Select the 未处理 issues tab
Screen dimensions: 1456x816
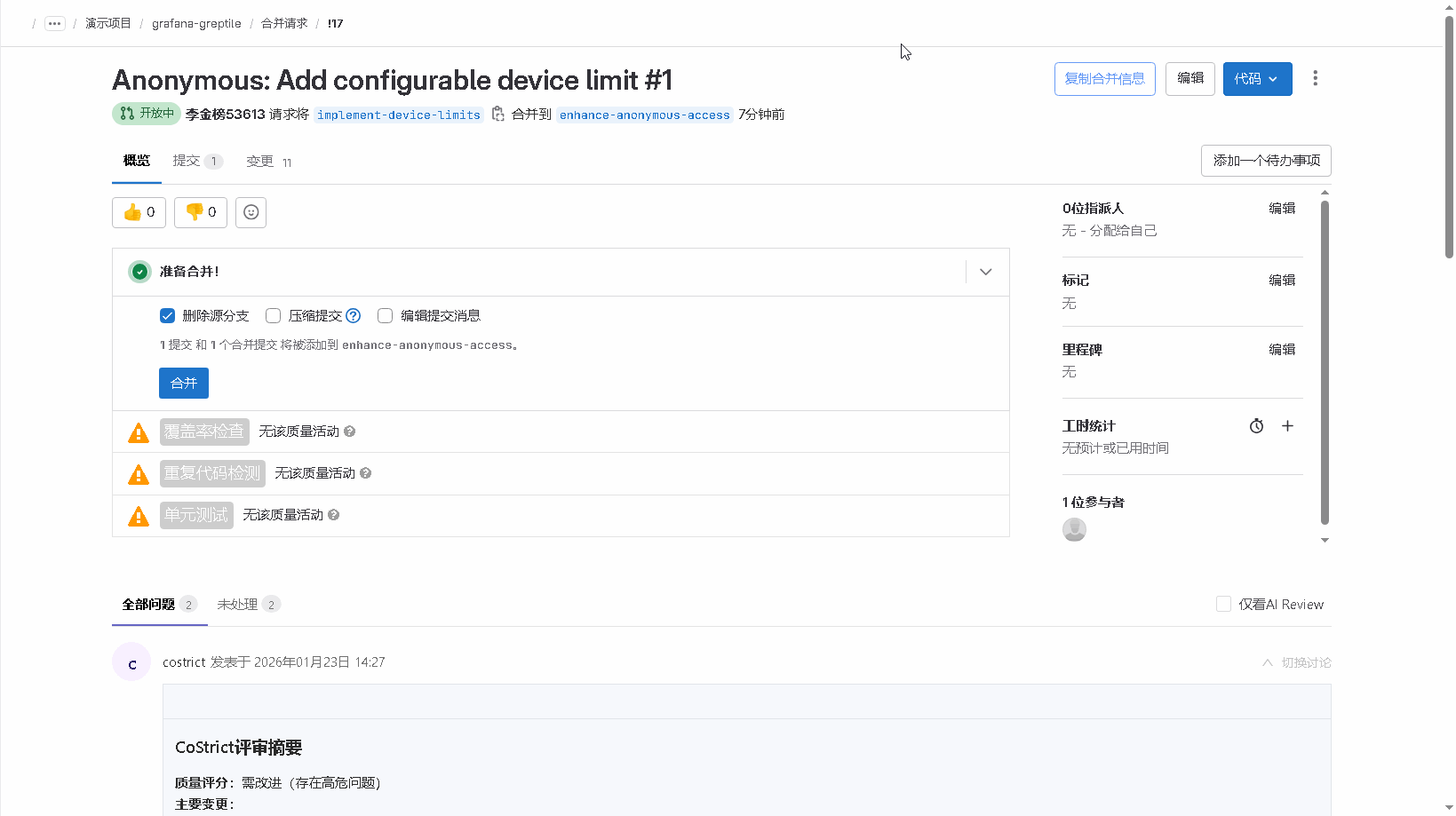(249, 605)
